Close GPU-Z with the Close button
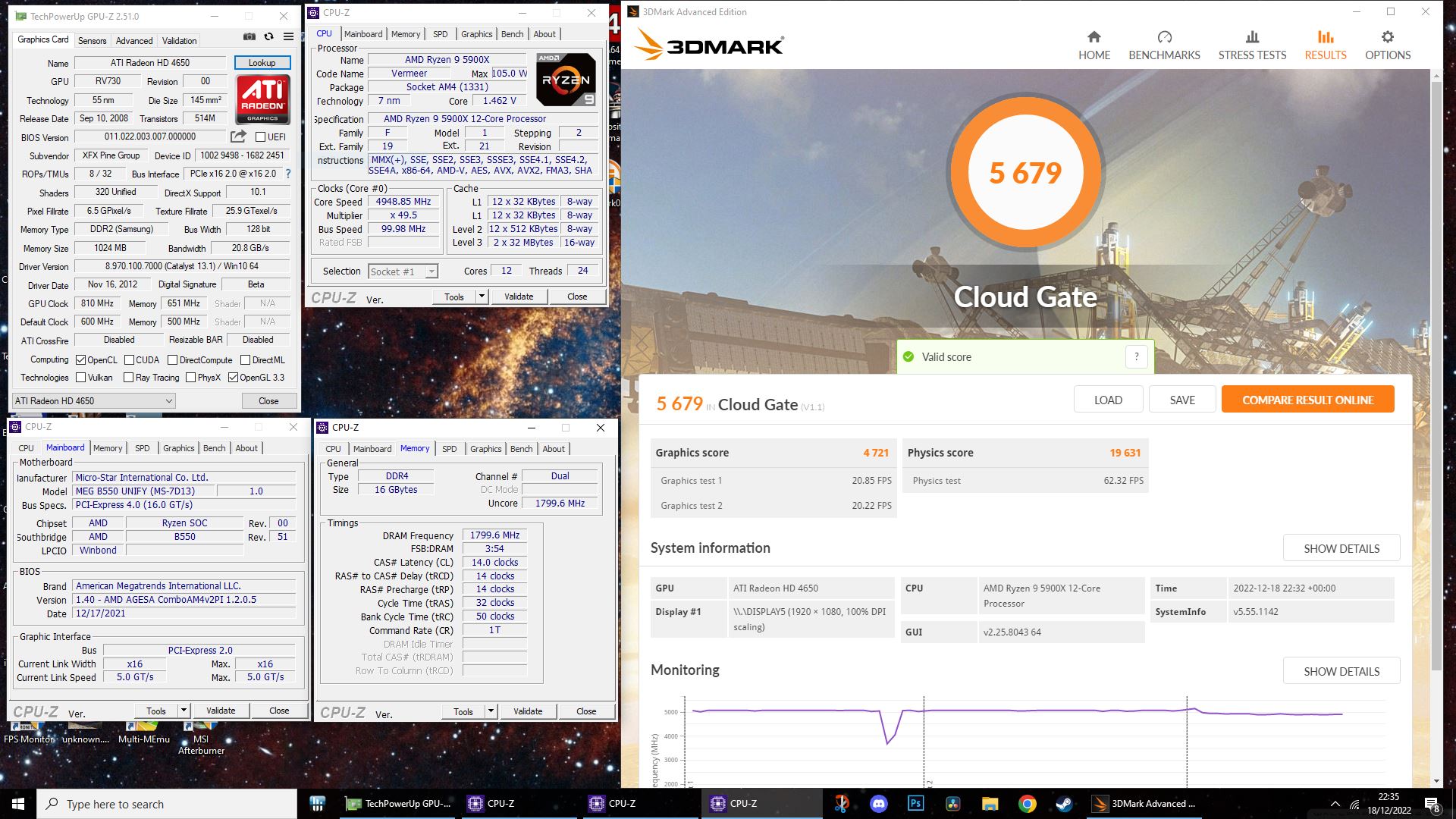 tap(268, 401)
